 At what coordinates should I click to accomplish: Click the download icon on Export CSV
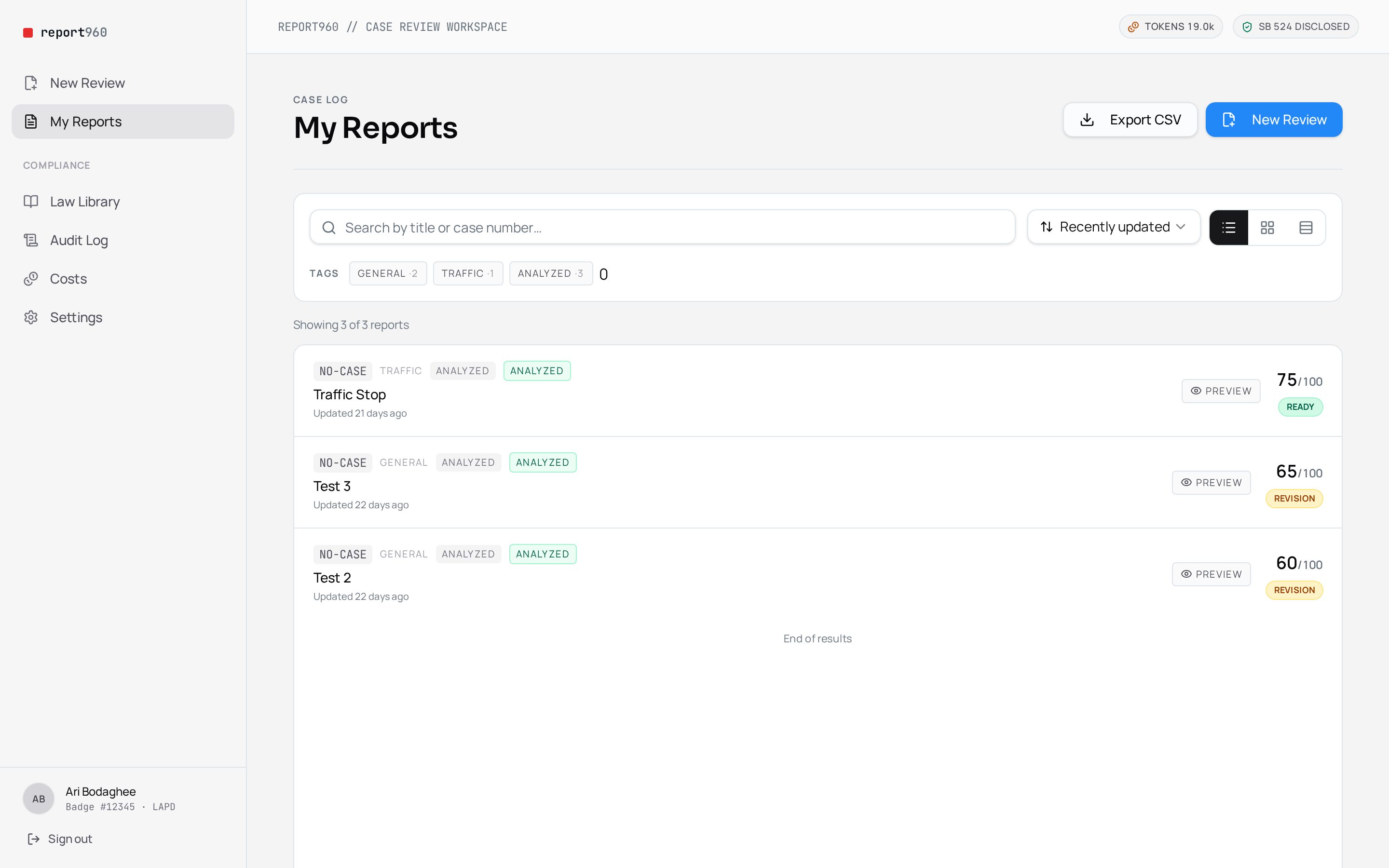click(1087, 120)
